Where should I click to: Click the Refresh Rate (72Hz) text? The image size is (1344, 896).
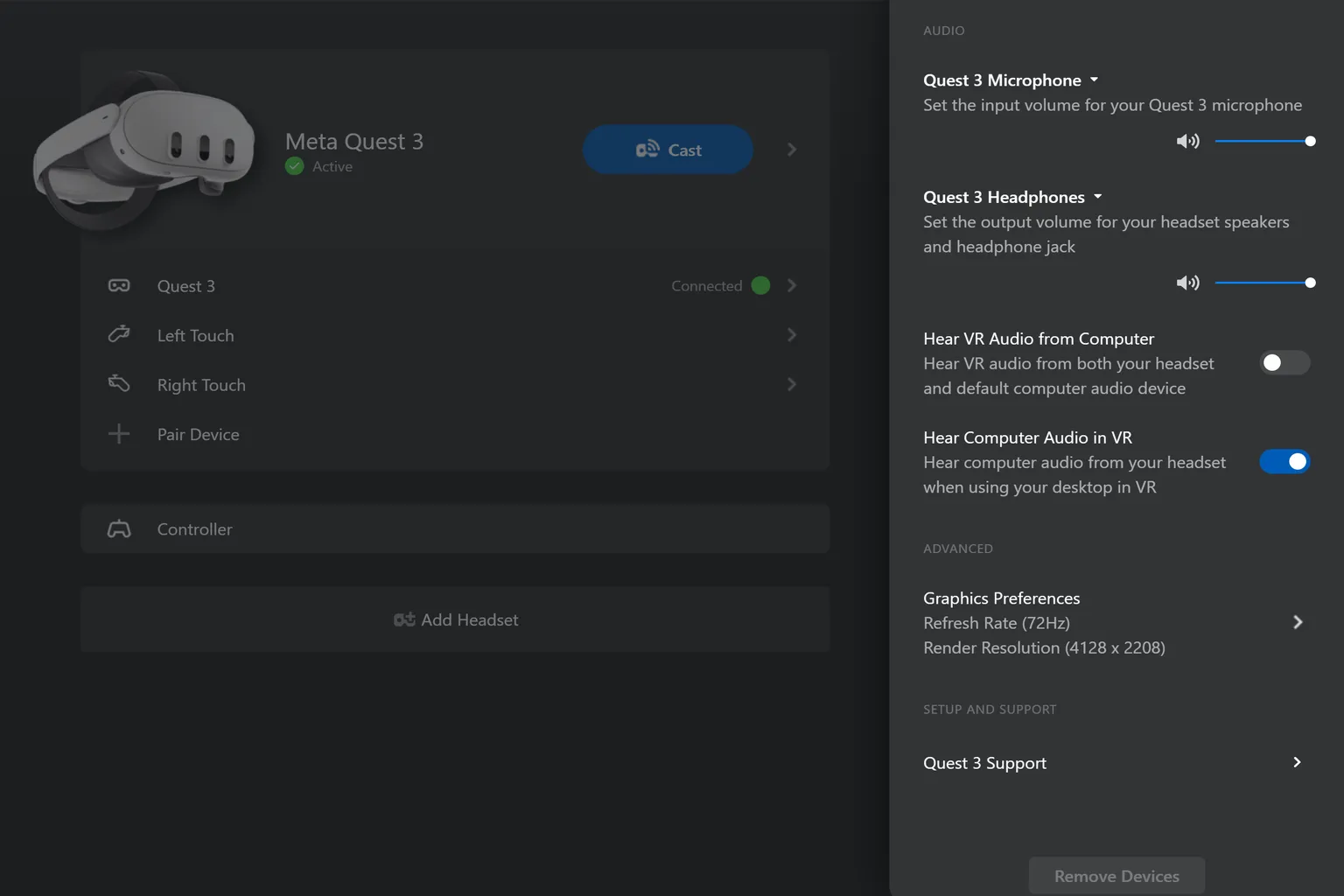pos(997,623)
